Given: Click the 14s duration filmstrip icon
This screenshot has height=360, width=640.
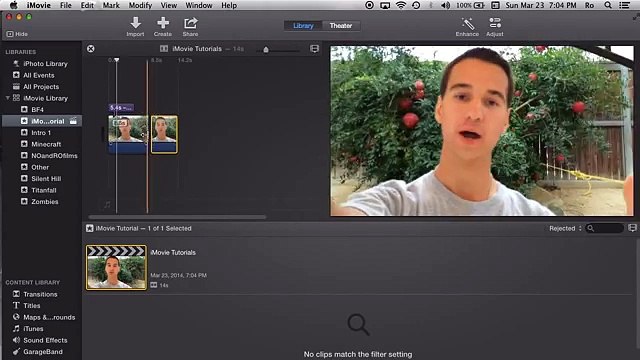Looking at the screenshot, I should (x=153, y=285).
